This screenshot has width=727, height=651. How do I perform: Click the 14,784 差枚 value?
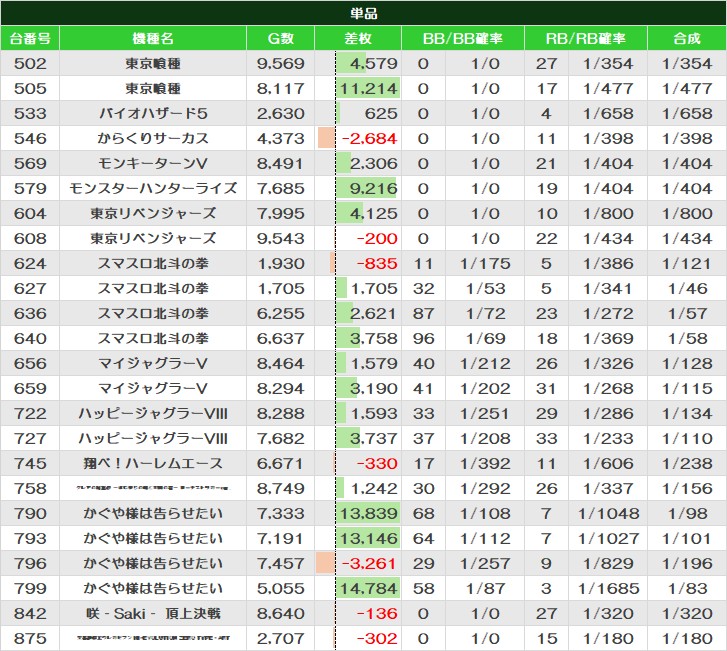(369, 589)
